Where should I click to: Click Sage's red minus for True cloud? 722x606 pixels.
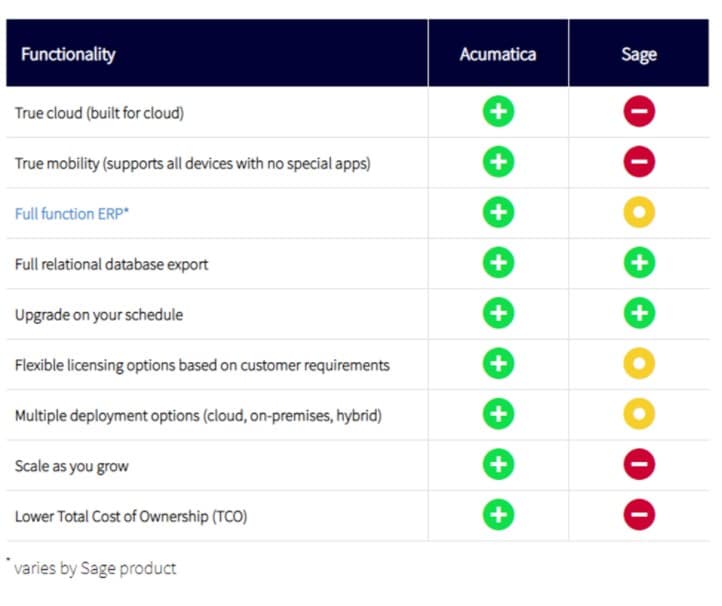click(639, 111)
